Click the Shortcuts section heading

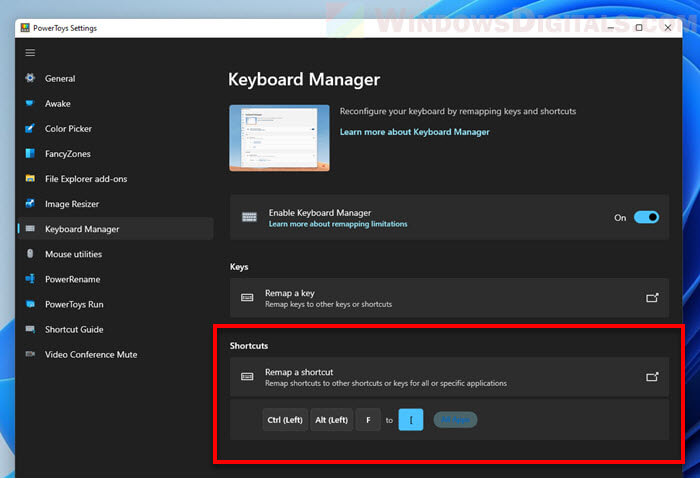pyautogui.click(x=249, y=346)
